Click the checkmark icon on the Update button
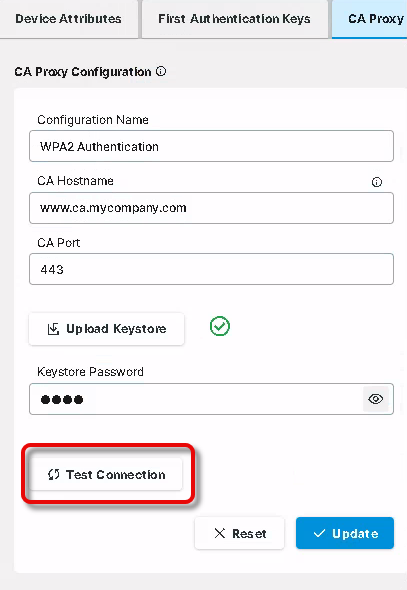 coord(319,533)
